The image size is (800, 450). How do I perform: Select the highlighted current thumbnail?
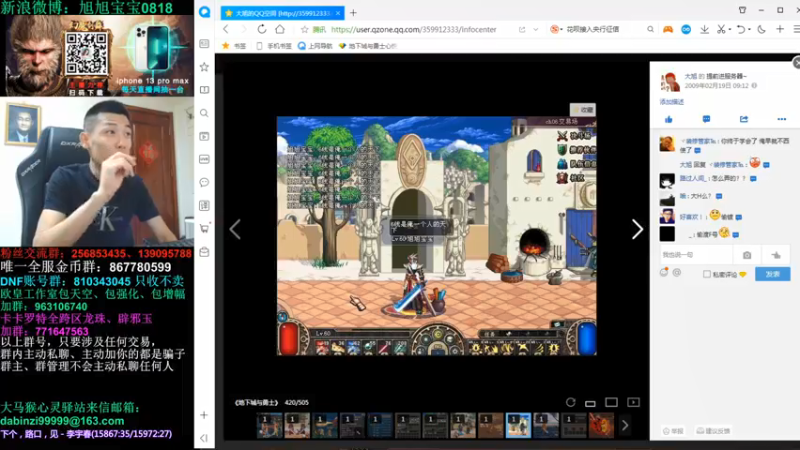(x=518, y=426)
